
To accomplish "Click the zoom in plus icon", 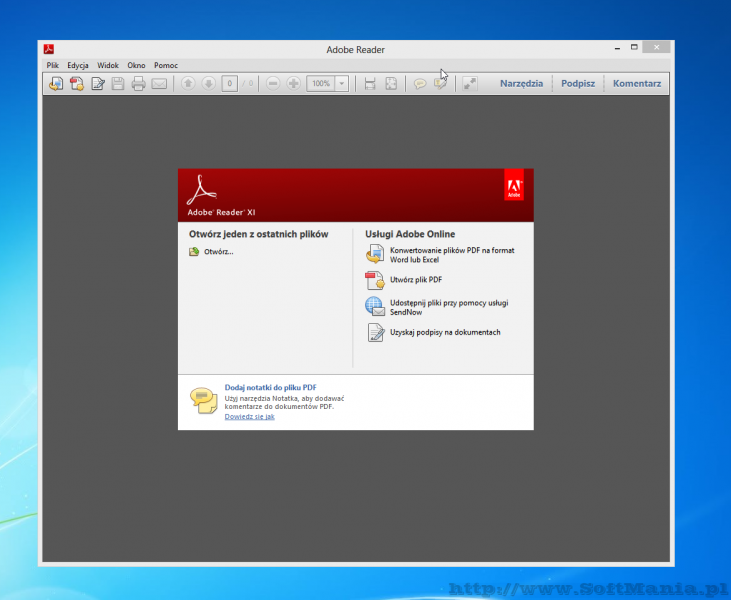I will pyautogui.click(x=293, y=84).
